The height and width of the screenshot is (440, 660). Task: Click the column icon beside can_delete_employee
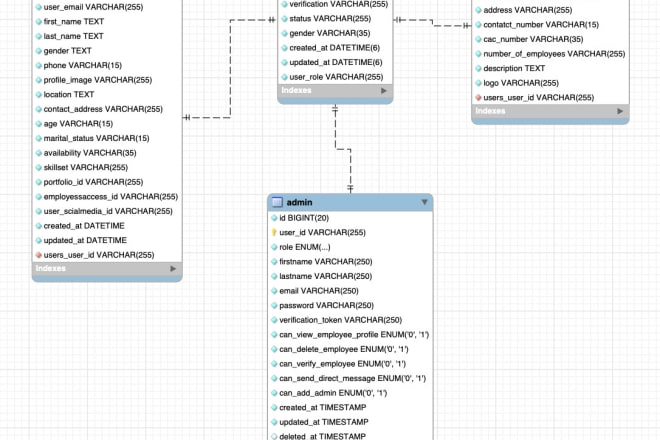[x=274, y=349]
